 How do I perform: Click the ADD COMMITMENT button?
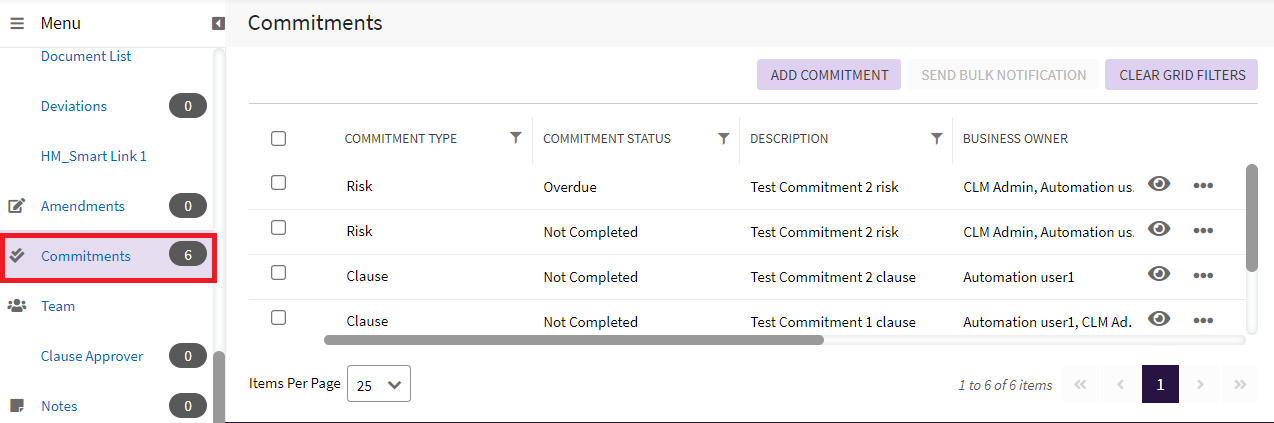[x=829, y=75]
